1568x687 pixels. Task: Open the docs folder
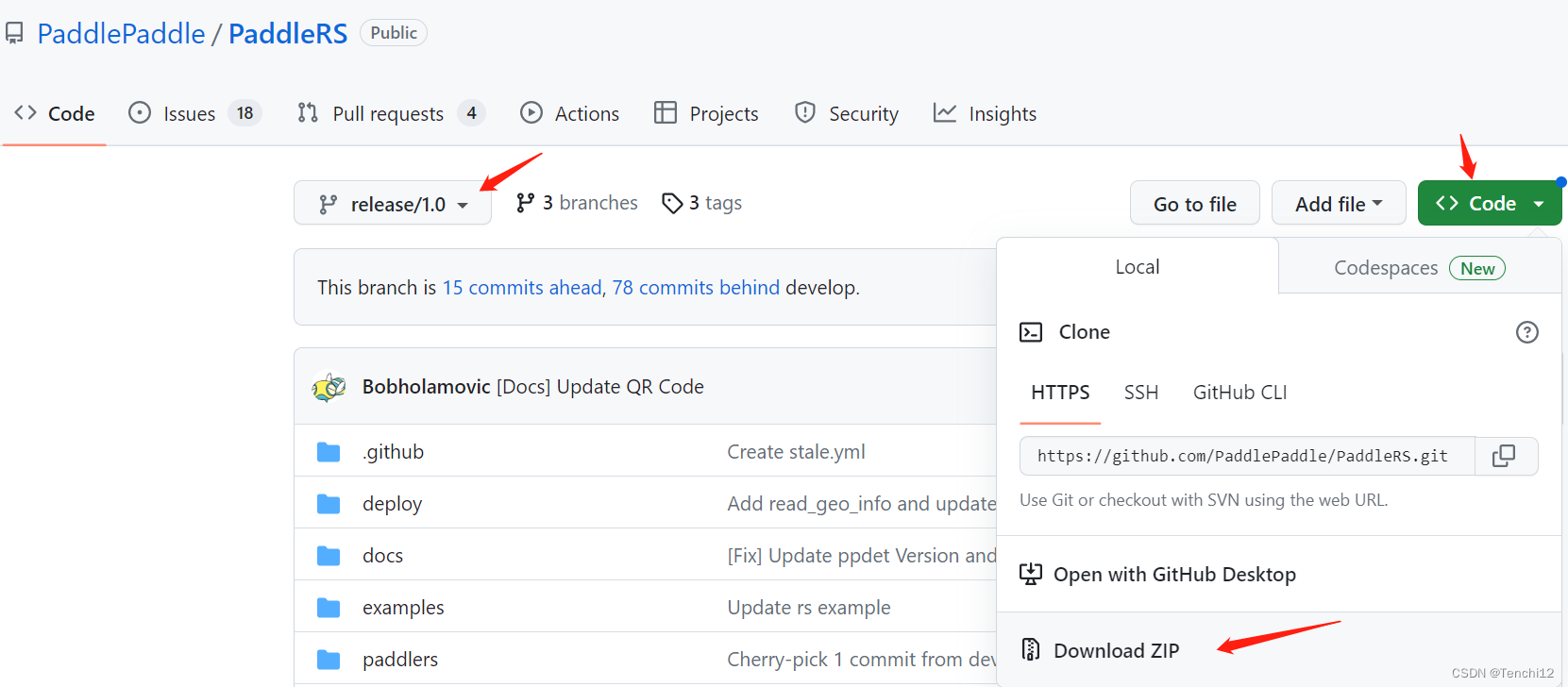[382, 556]
